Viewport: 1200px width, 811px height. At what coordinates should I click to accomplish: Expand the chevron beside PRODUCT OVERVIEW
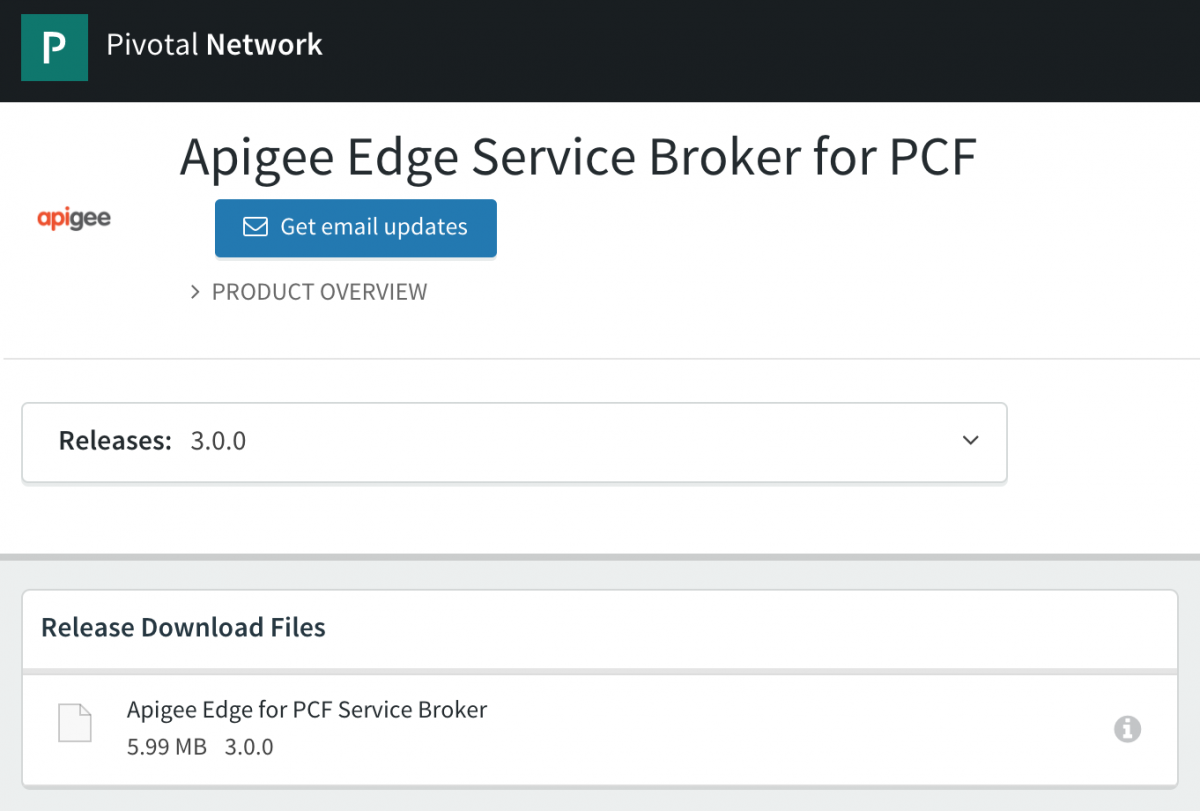(x=196, y=292)
